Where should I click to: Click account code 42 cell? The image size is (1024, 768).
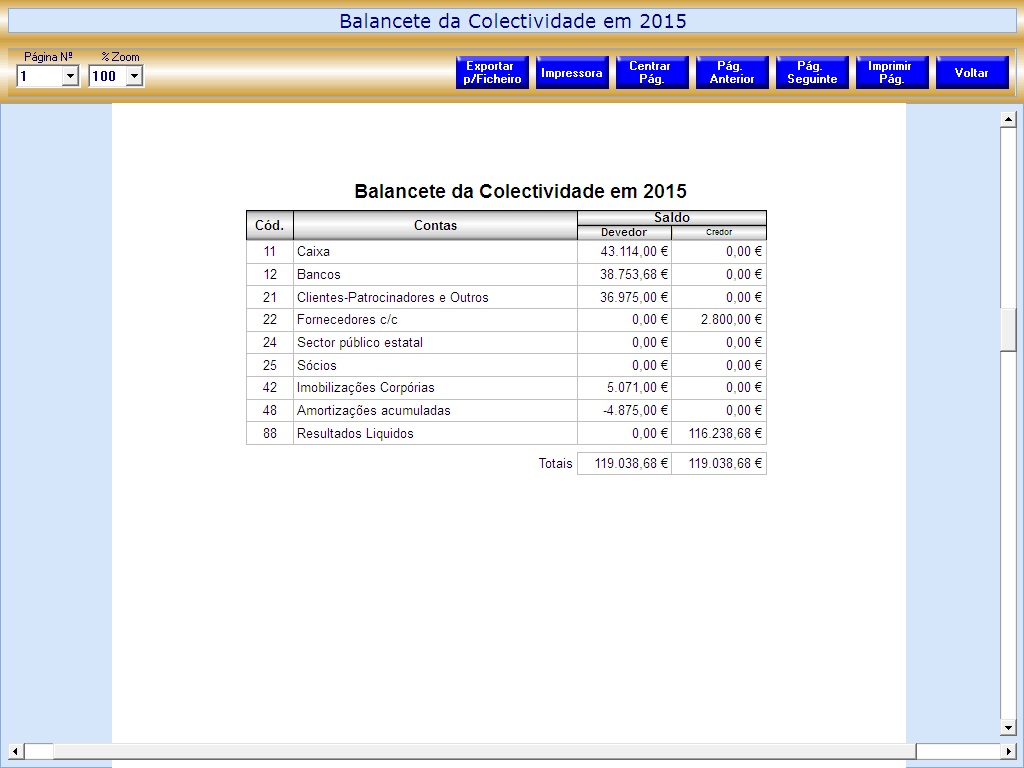tap(270, 387)
